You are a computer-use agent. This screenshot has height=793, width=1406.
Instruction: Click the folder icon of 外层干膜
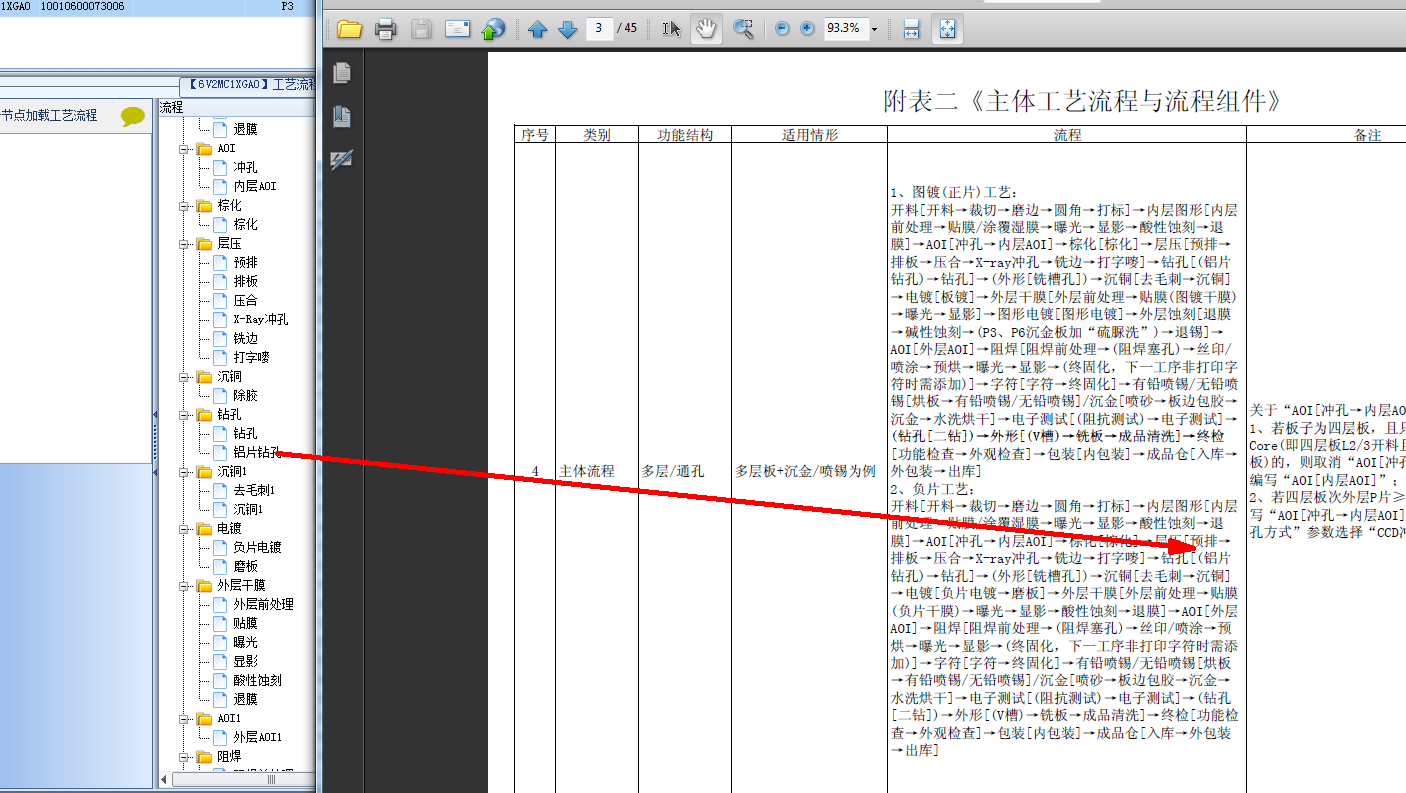pos(204,585)
